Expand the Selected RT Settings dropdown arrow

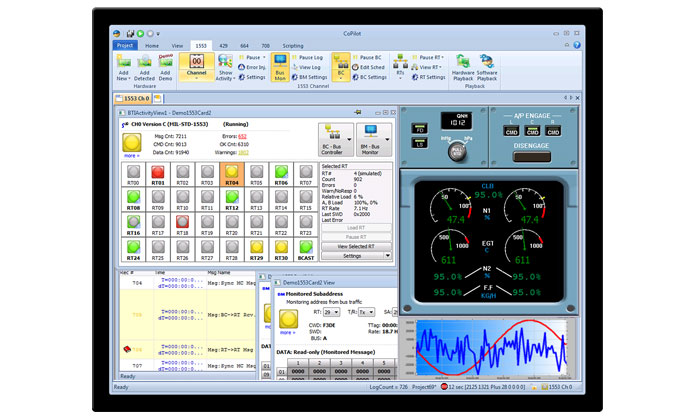pos(388,256)
